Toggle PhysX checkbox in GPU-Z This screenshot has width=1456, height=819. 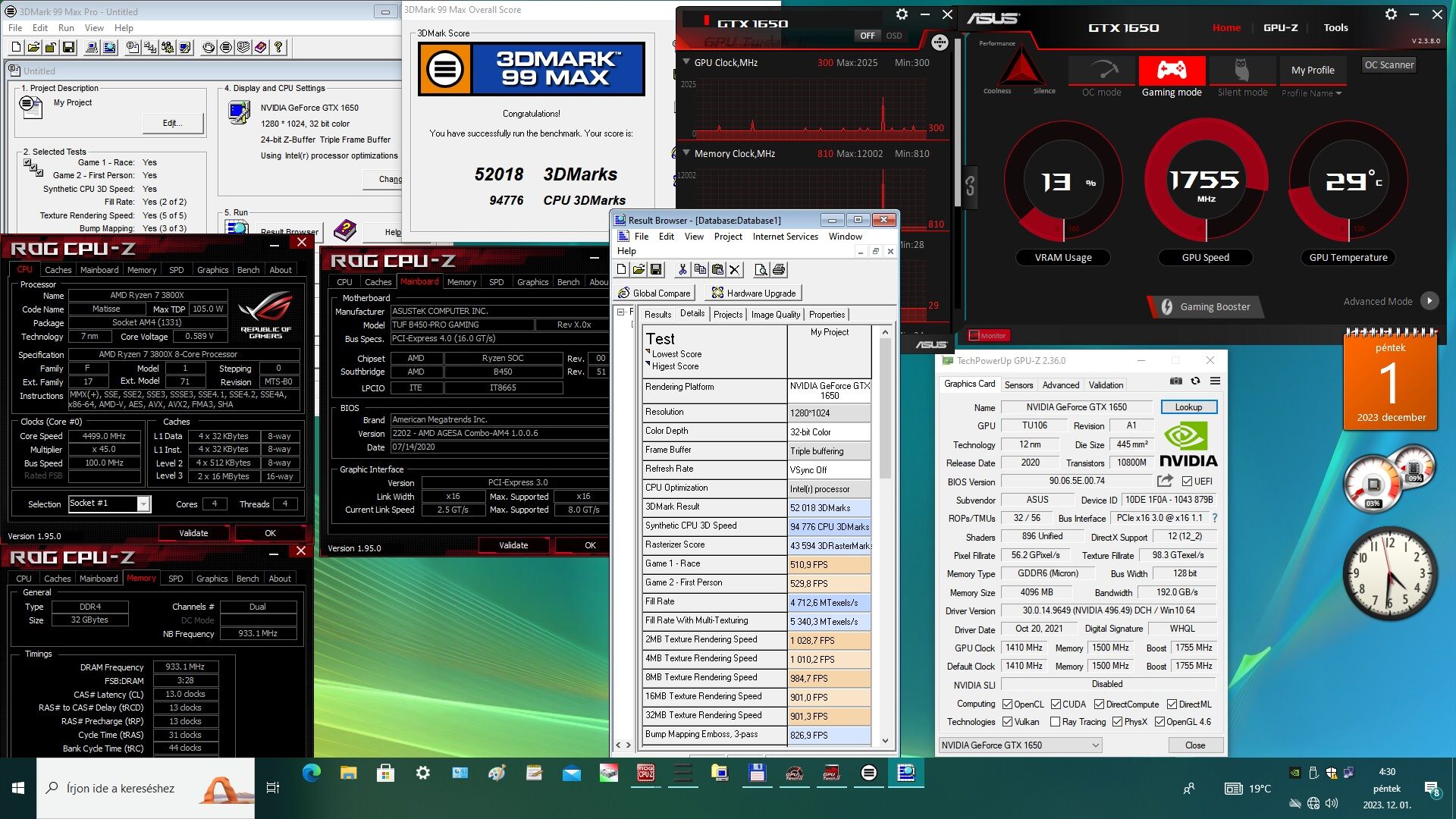pos(1117,722)
